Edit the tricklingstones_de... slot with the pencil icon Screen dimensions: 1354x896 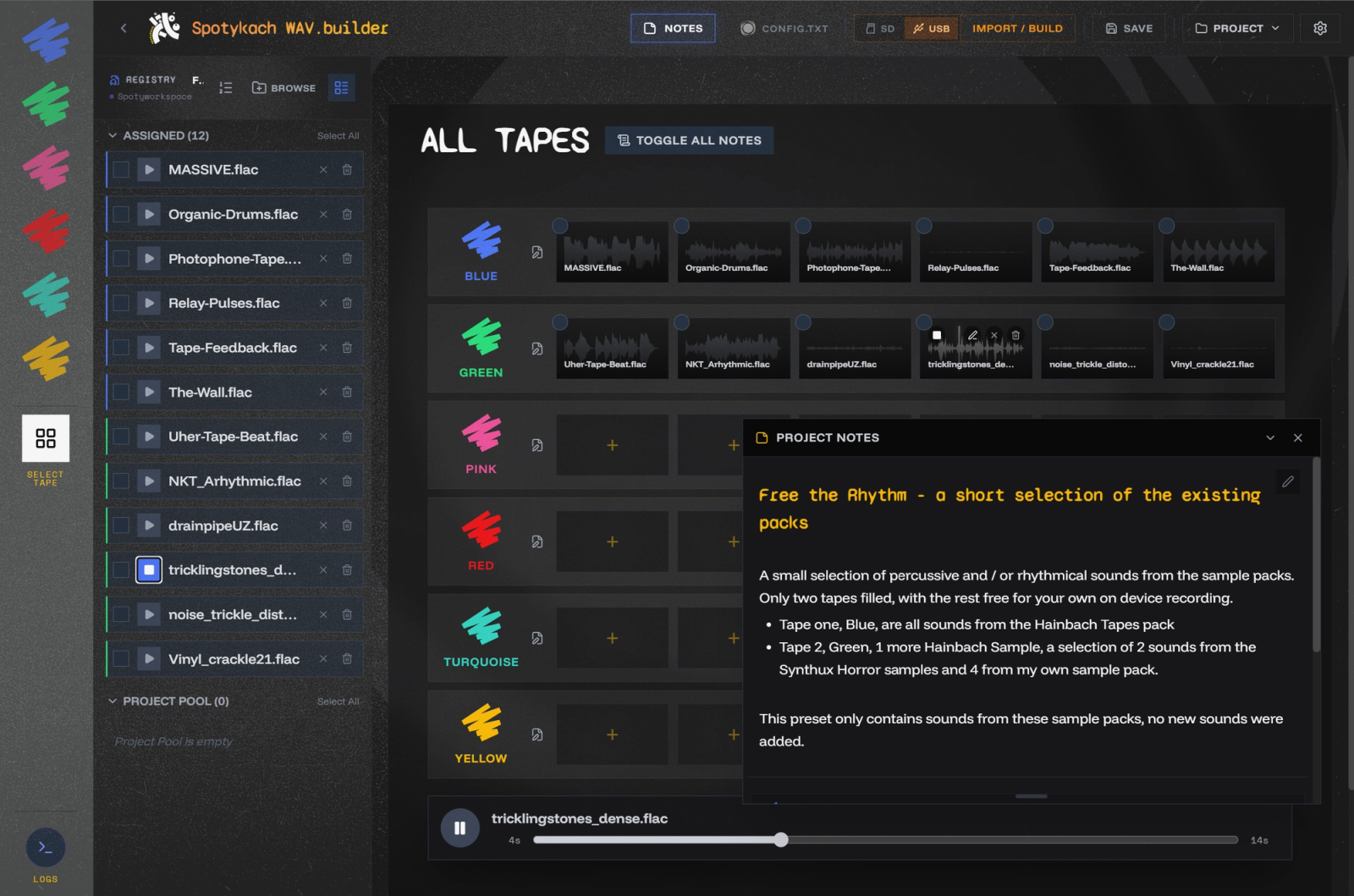click(x=973, y=335)
